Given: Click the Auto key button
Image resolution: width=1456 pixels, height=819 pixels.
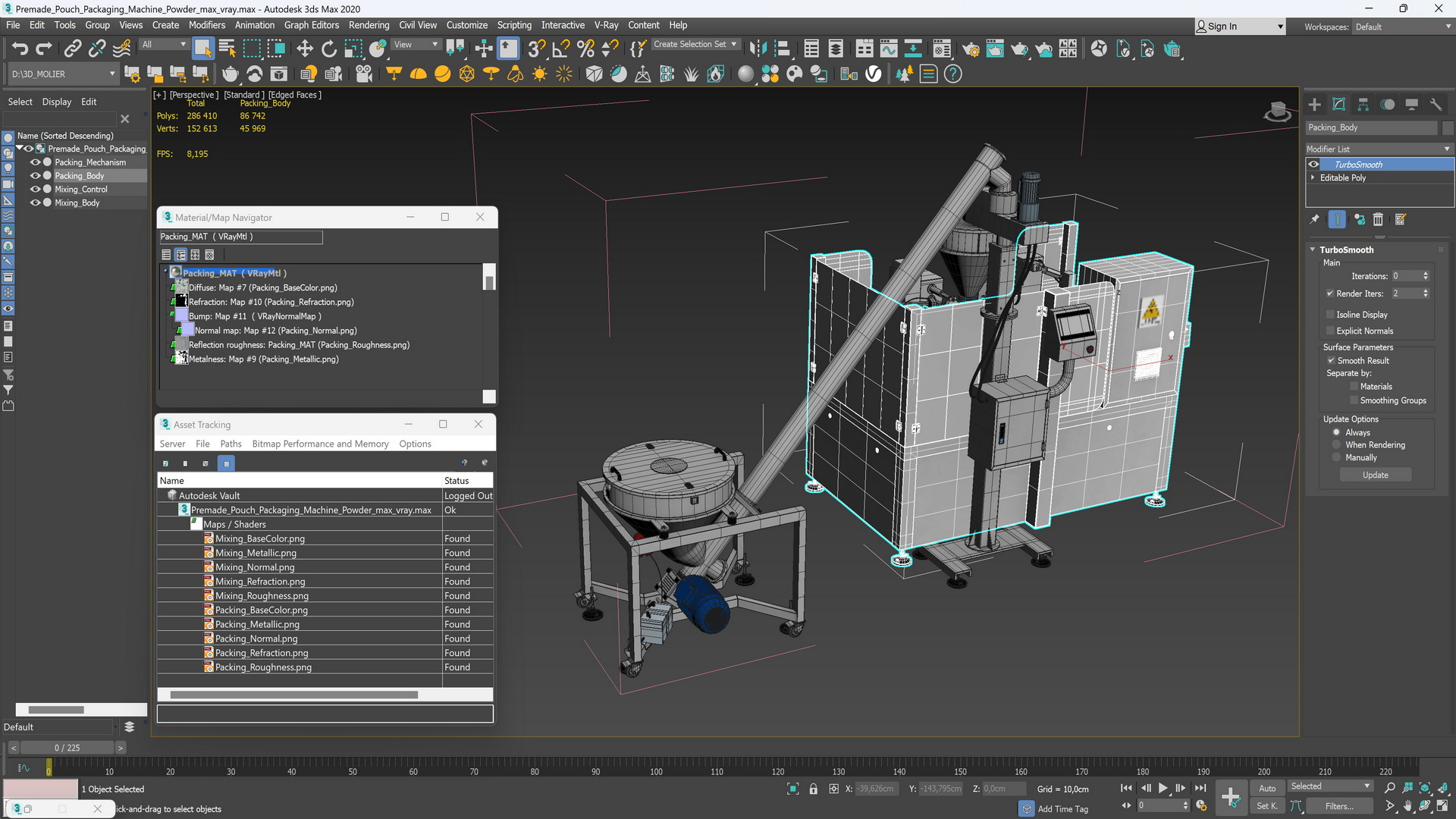Looking at the screenshot, I should coord(1267,789).
